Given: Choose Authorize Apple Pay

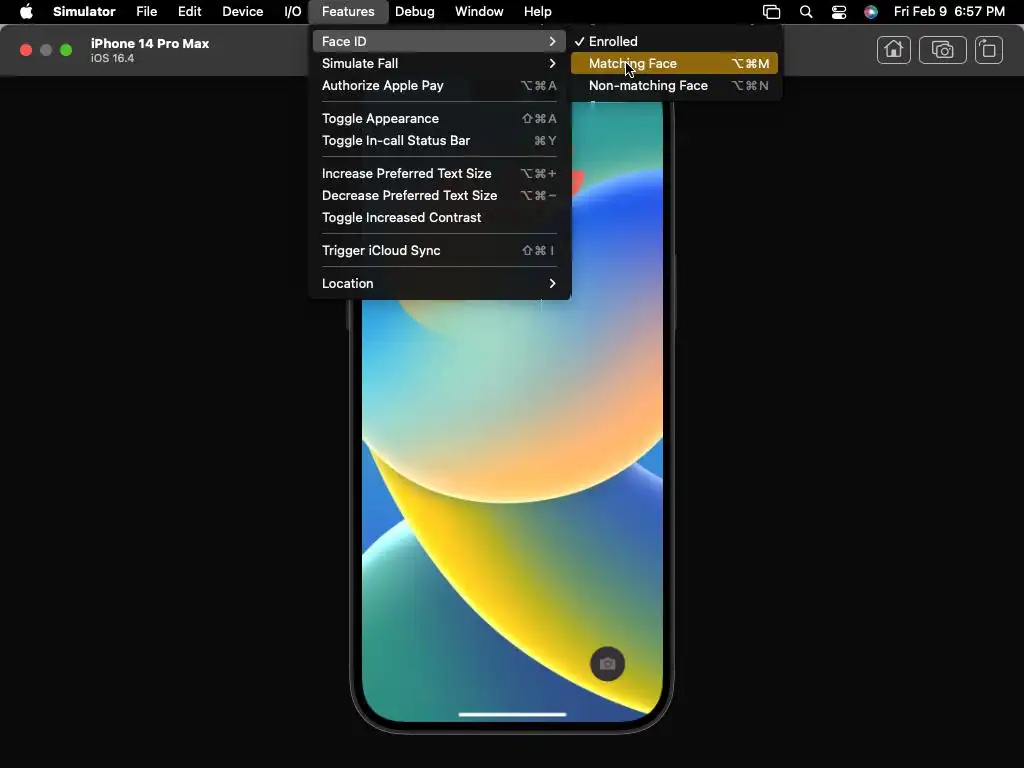Looking at the screenshot, I should tap(439, 86).
